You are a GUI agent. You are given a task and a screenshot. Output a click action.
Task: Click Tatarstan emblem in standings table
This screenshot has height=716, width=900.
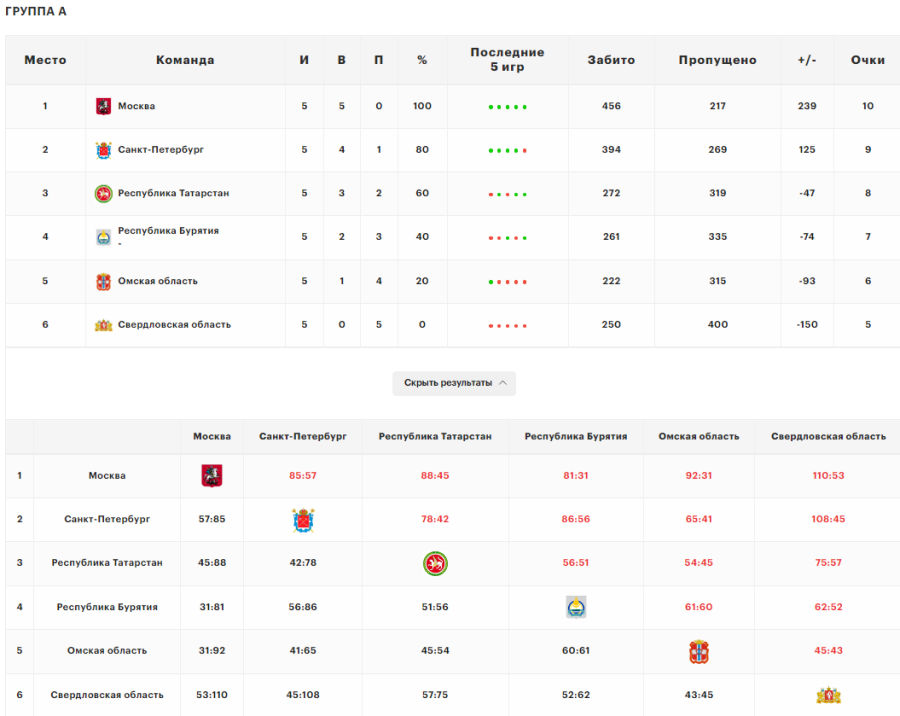point(103,193)
